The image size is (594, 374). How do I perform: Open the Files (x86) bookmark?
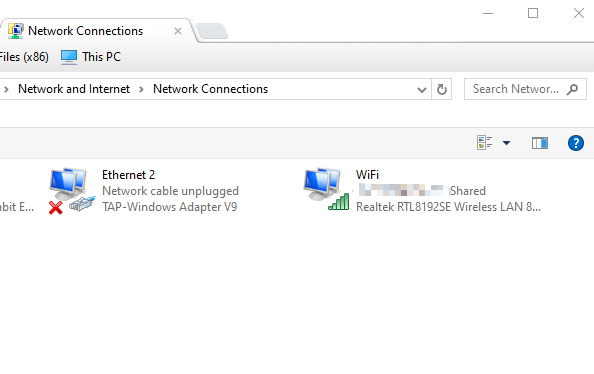tap(24, 57)
